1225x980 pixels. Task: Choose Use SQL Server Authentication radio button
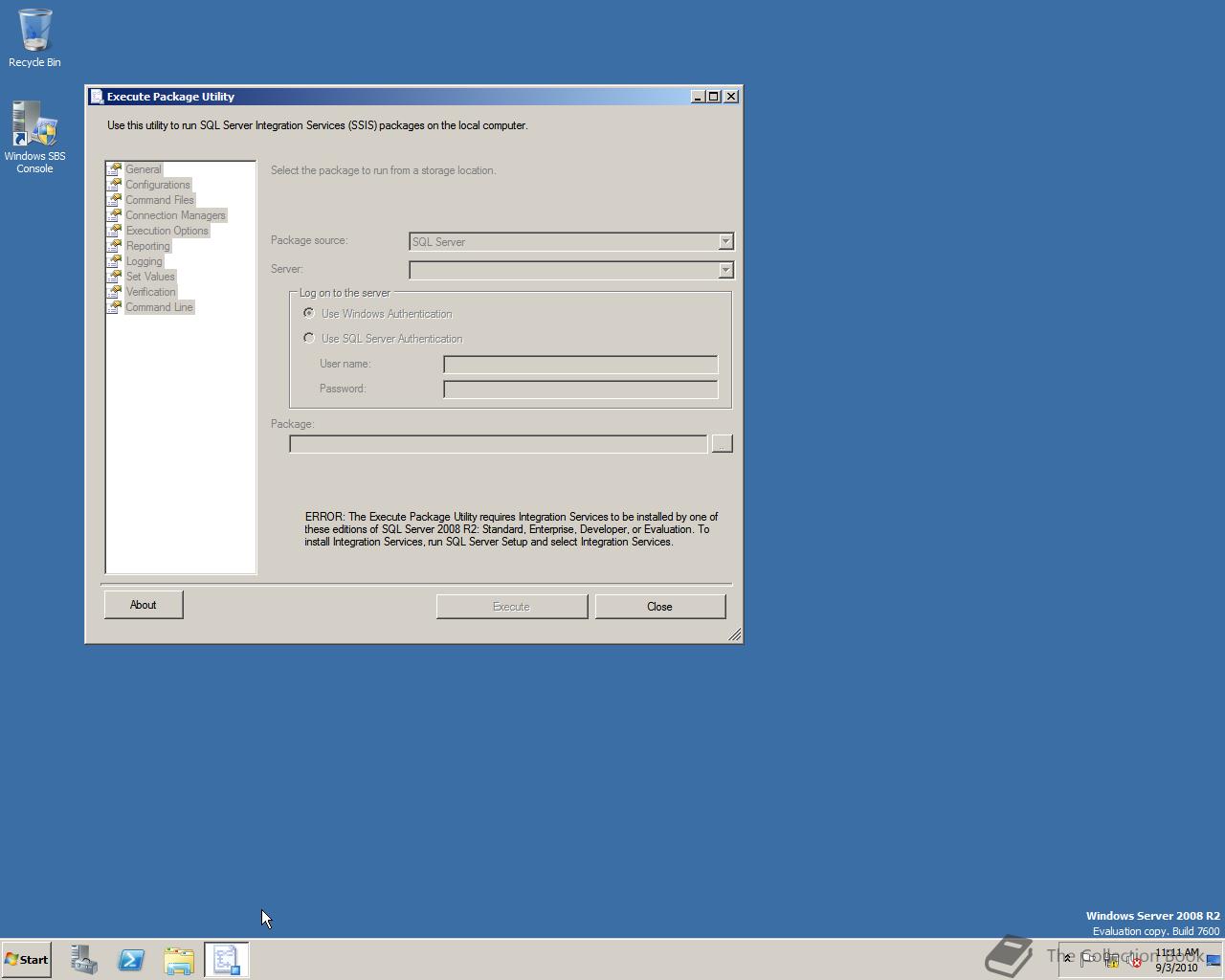pos(309,338)
